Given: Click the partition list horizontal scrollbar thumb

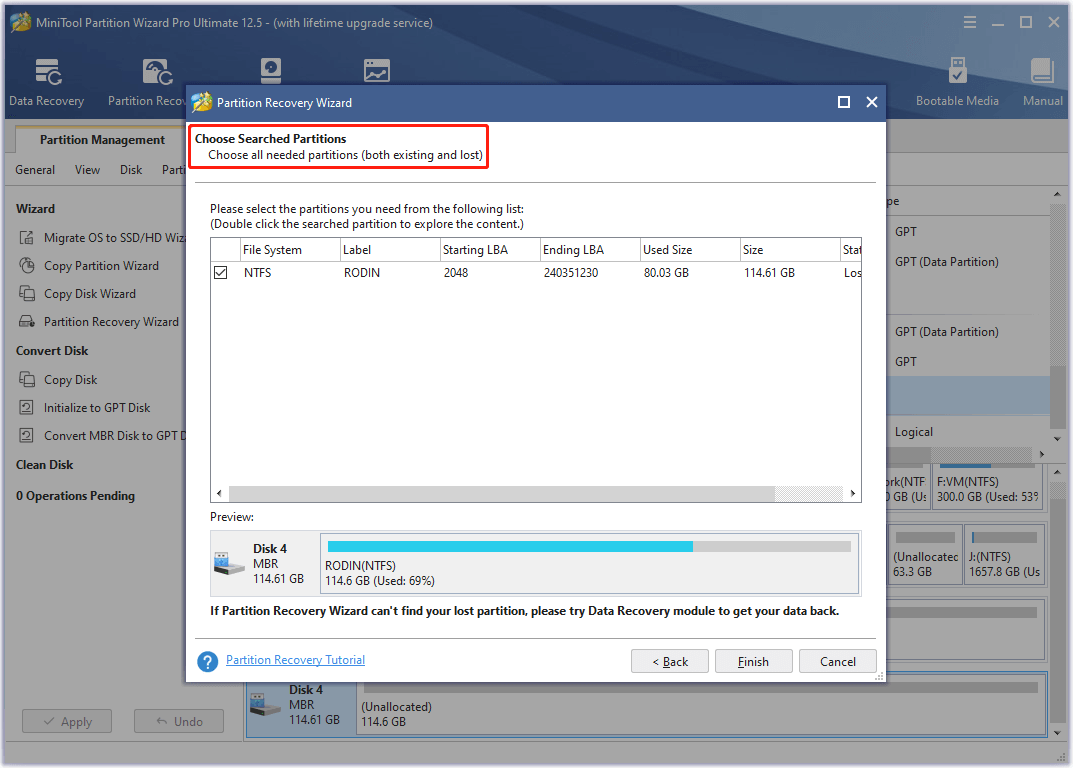Looking at the screenshot, I should coord(502,494).
